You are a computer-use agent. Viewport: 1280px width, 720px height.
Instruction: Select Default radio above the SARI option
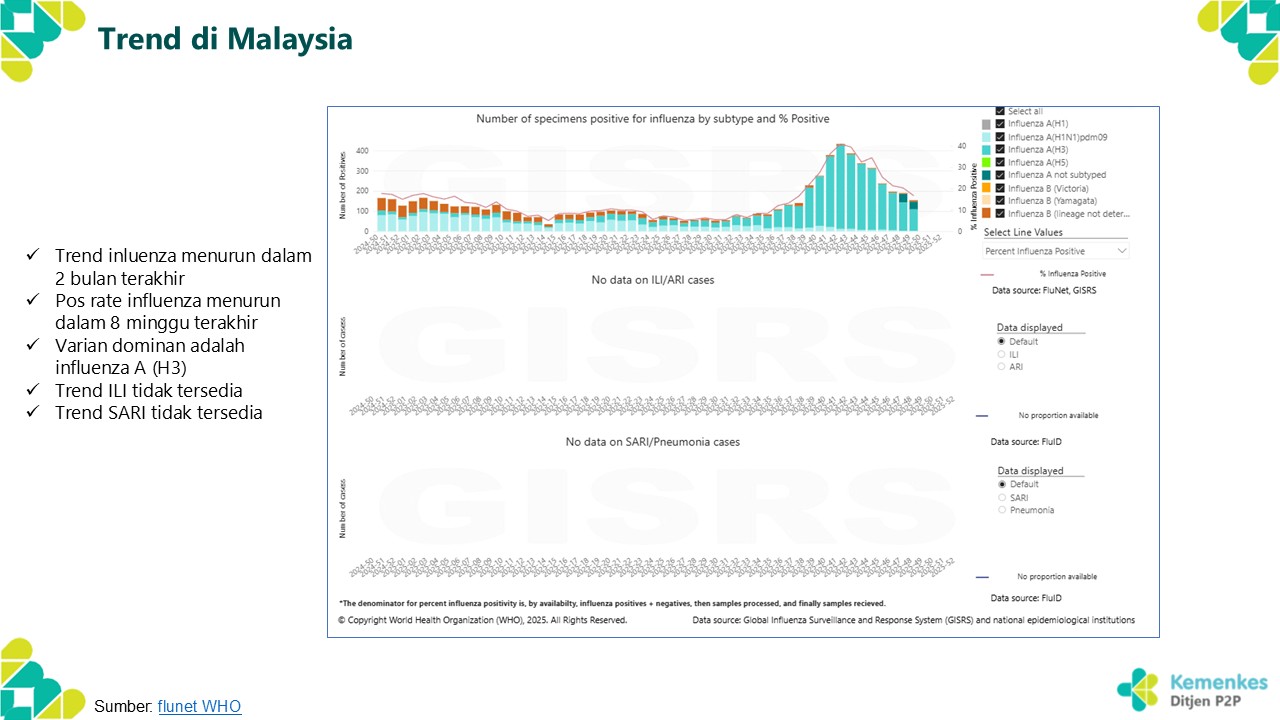pos(1002,484)
